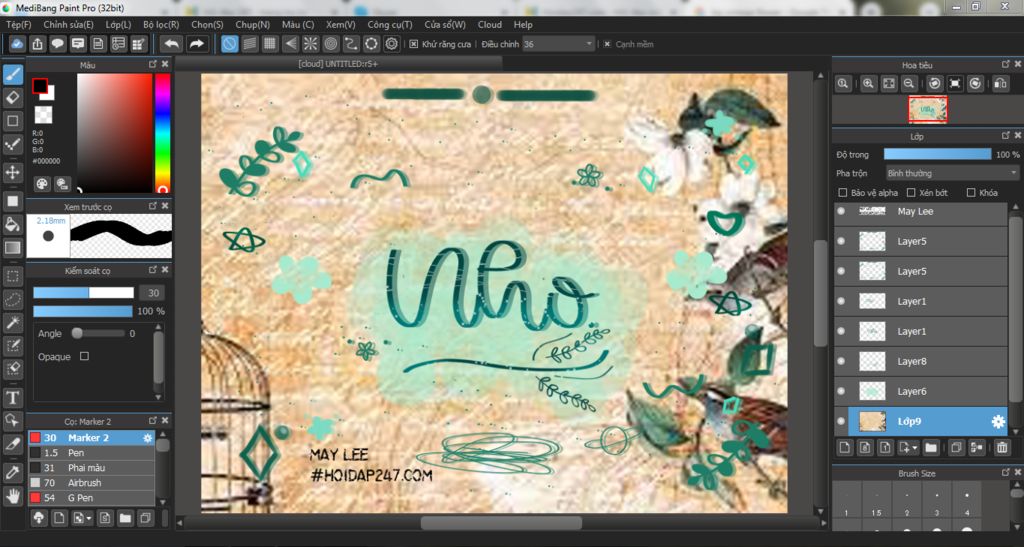Open Lớp9 layer settings gear
This screenshot has width=1024, height=547.
tap(998, 422)
